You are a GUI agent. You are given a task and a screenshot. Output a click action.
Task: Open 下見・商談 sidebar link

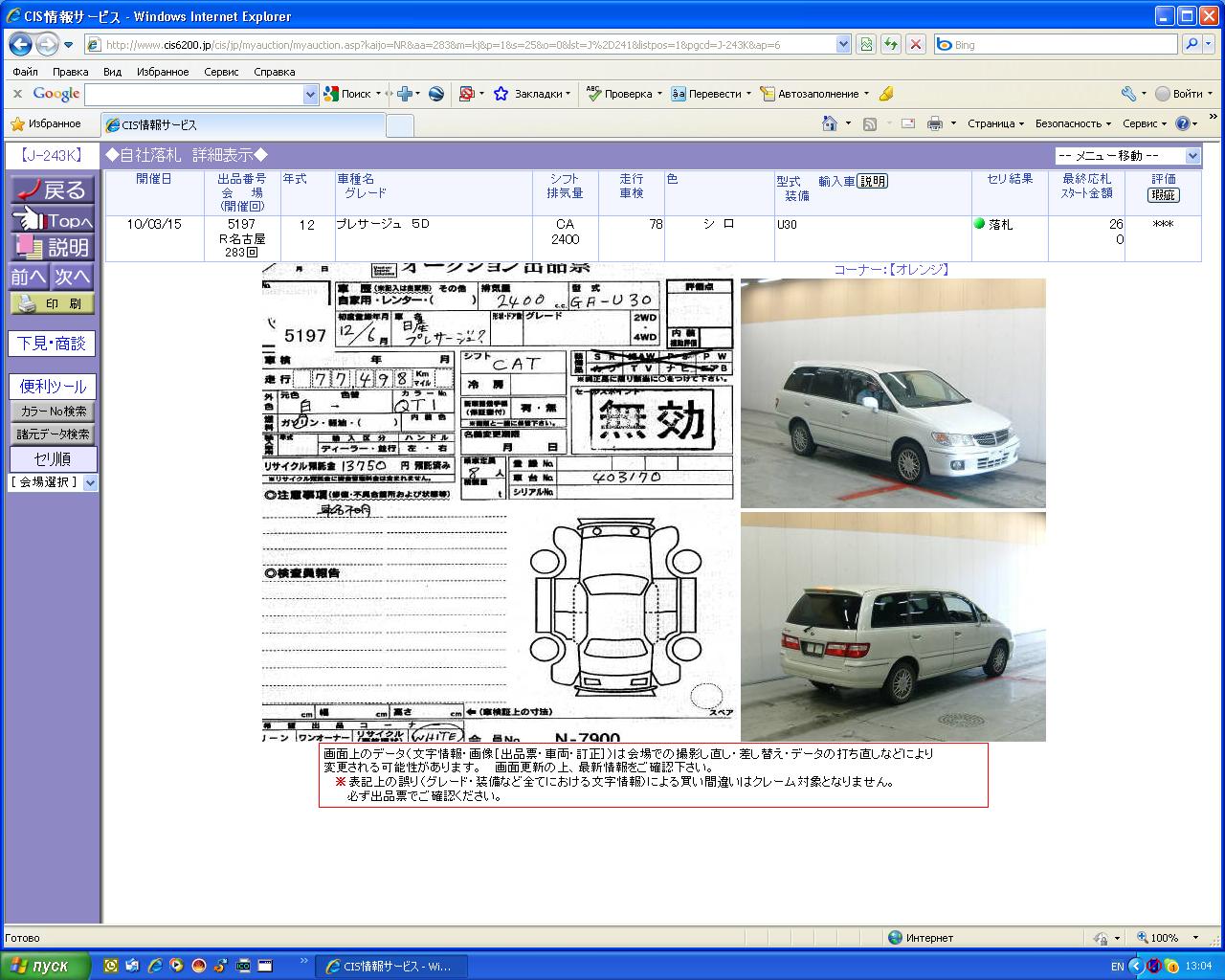53,343
